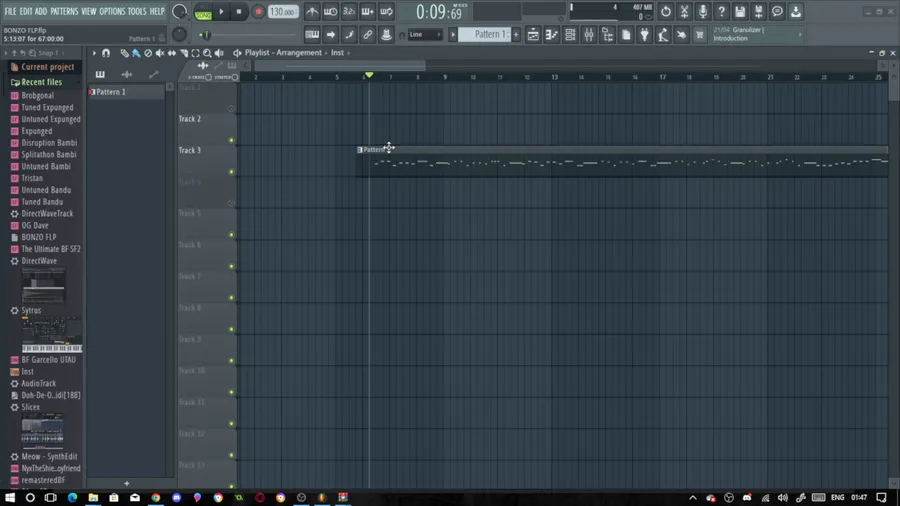
Task: Expand pattern selector arrow left of Pattern 1
Action: pos(453,34)
